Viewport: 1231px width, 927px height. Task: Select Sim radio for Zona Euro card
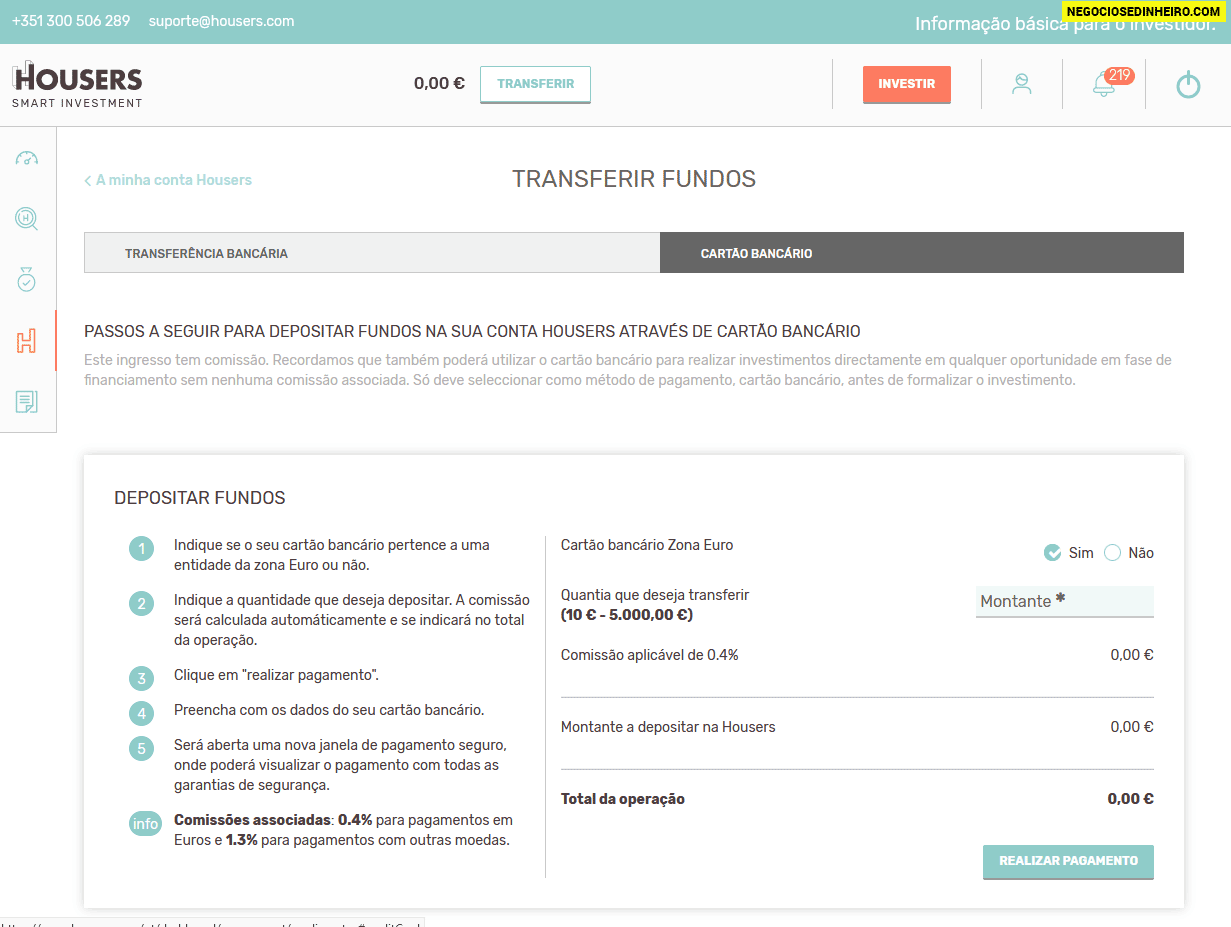[1052, 553]
